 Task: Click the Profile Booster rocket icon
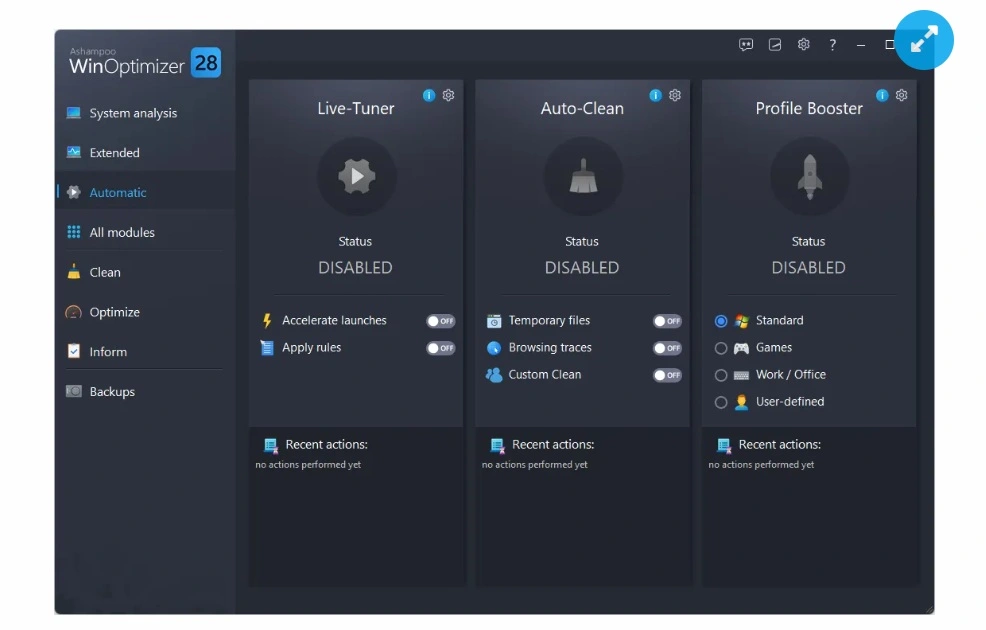coord(809,177)
